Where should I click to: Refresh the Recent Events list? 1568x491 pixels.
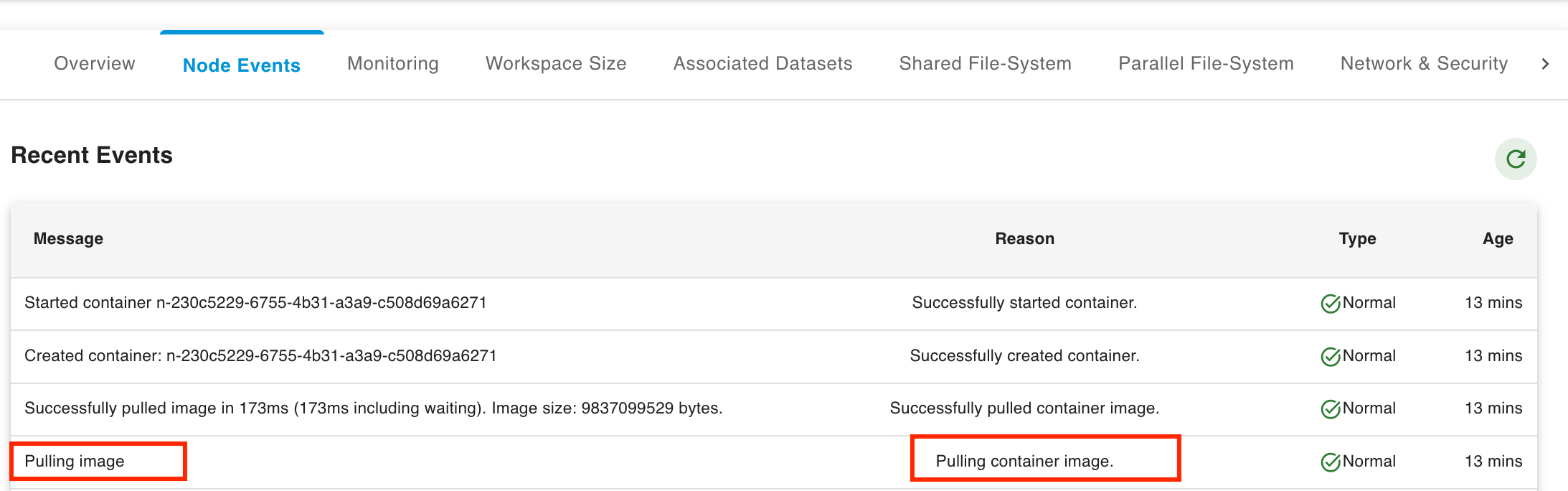[x=1515, y=159]
